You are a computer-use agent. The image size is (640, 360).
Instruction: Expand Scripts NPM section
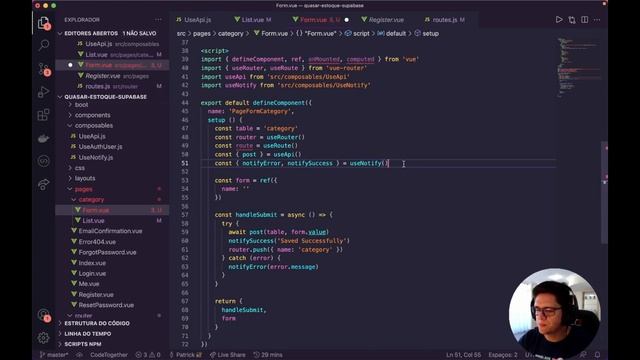(83, 344)
